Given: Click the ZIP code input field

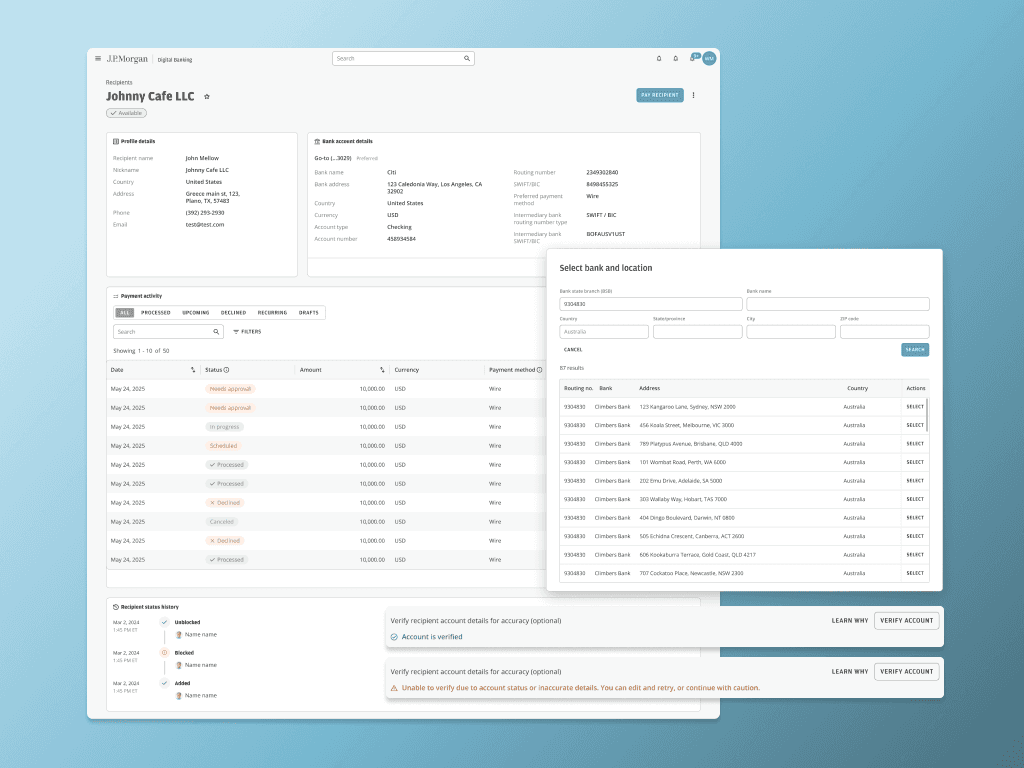Looking at the screenshot, I should 884,332.
